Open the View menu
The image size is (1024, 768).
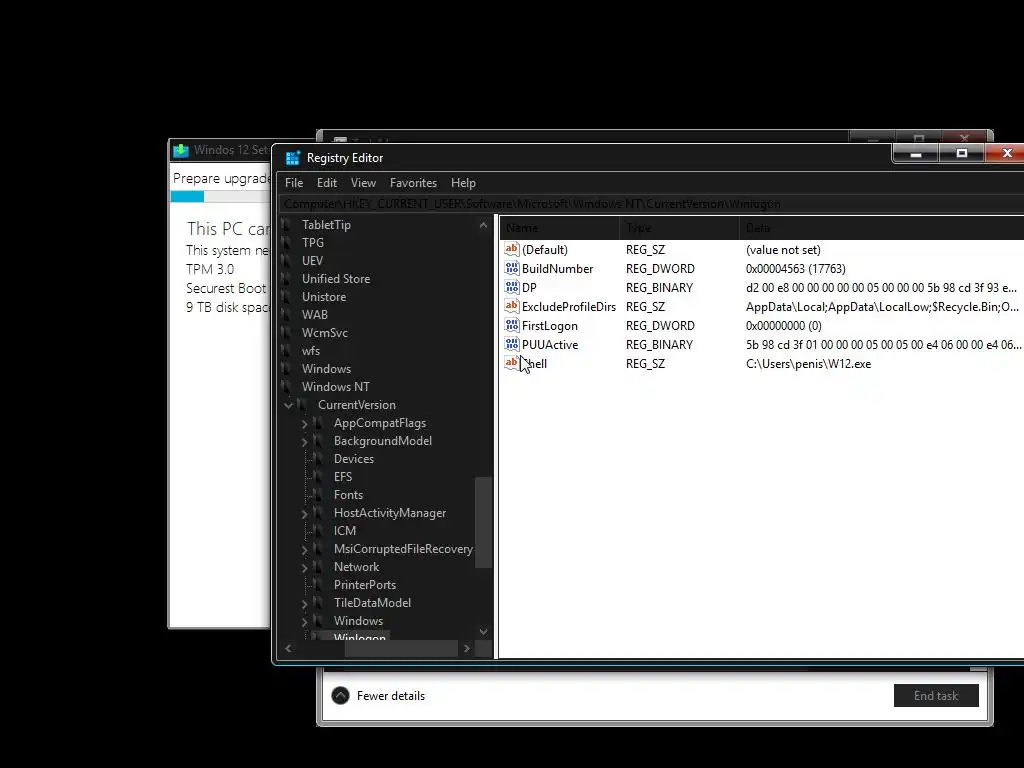pyautogui.click(x=363, y=183)
